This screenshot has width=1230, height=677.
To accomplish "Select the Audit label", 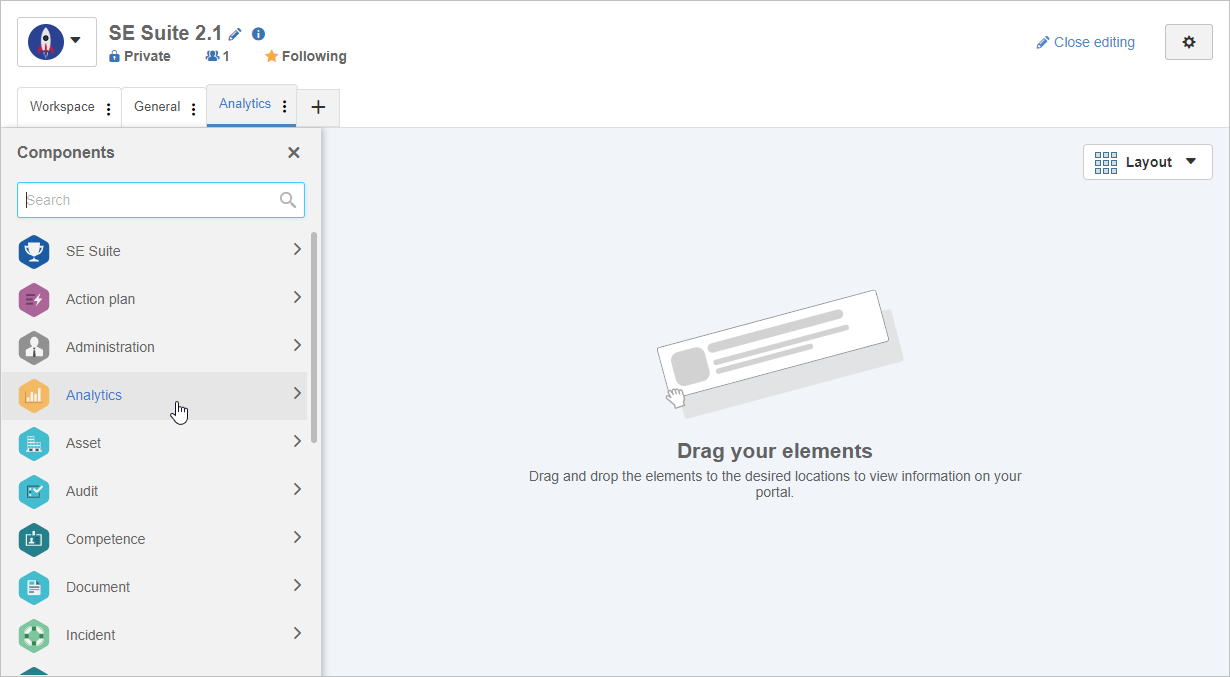I will 82,491.
